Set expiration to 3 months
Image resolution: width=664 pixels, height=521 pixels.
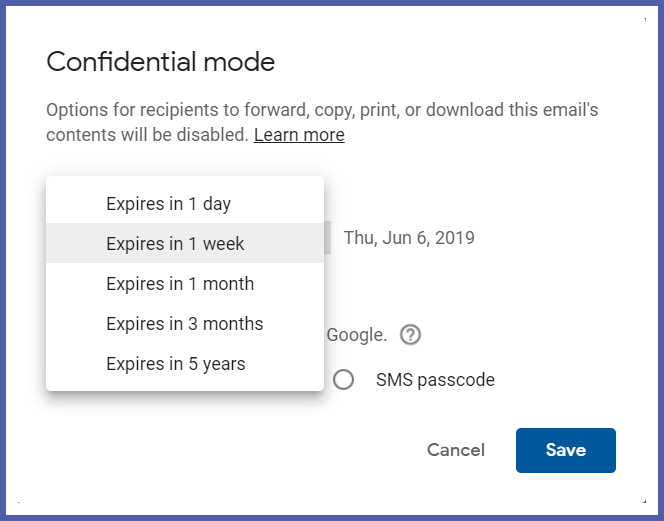[x=184, y=324]
